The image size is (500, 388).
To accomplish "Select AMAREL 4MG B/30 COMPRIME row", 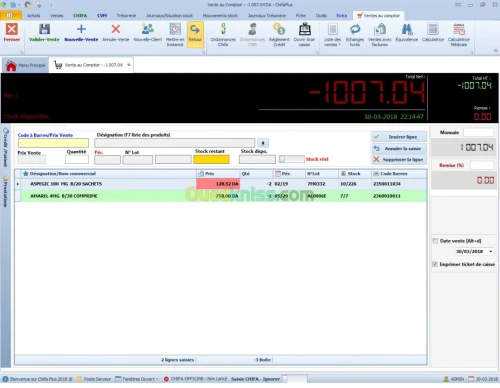I will click(x=221, y=196).
